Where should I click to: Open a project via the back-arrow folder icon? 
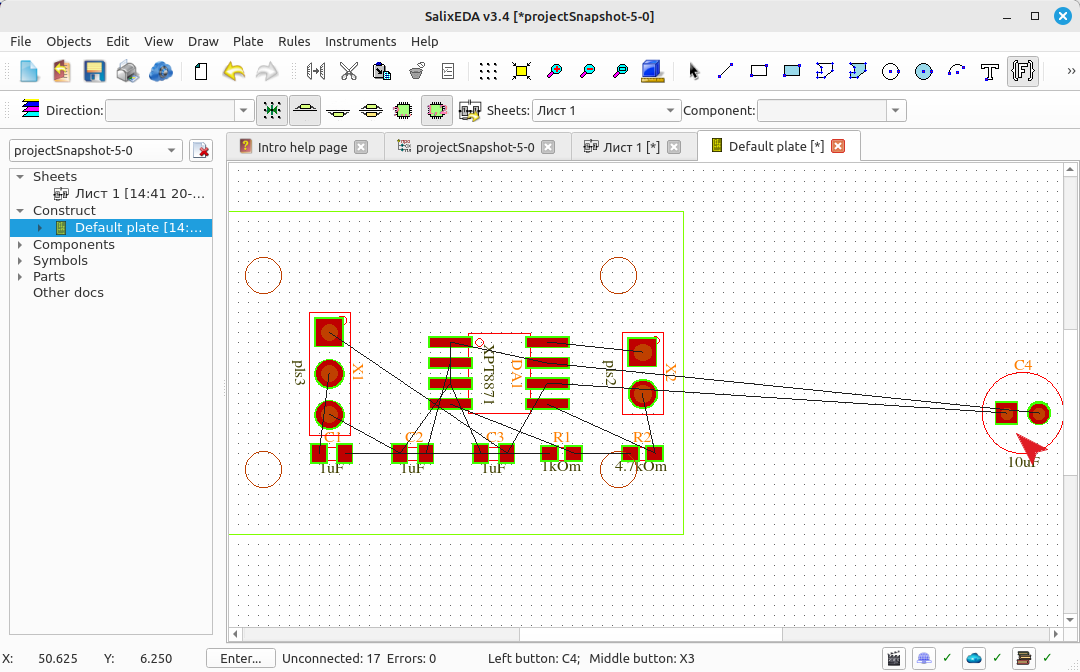[62, 71]
